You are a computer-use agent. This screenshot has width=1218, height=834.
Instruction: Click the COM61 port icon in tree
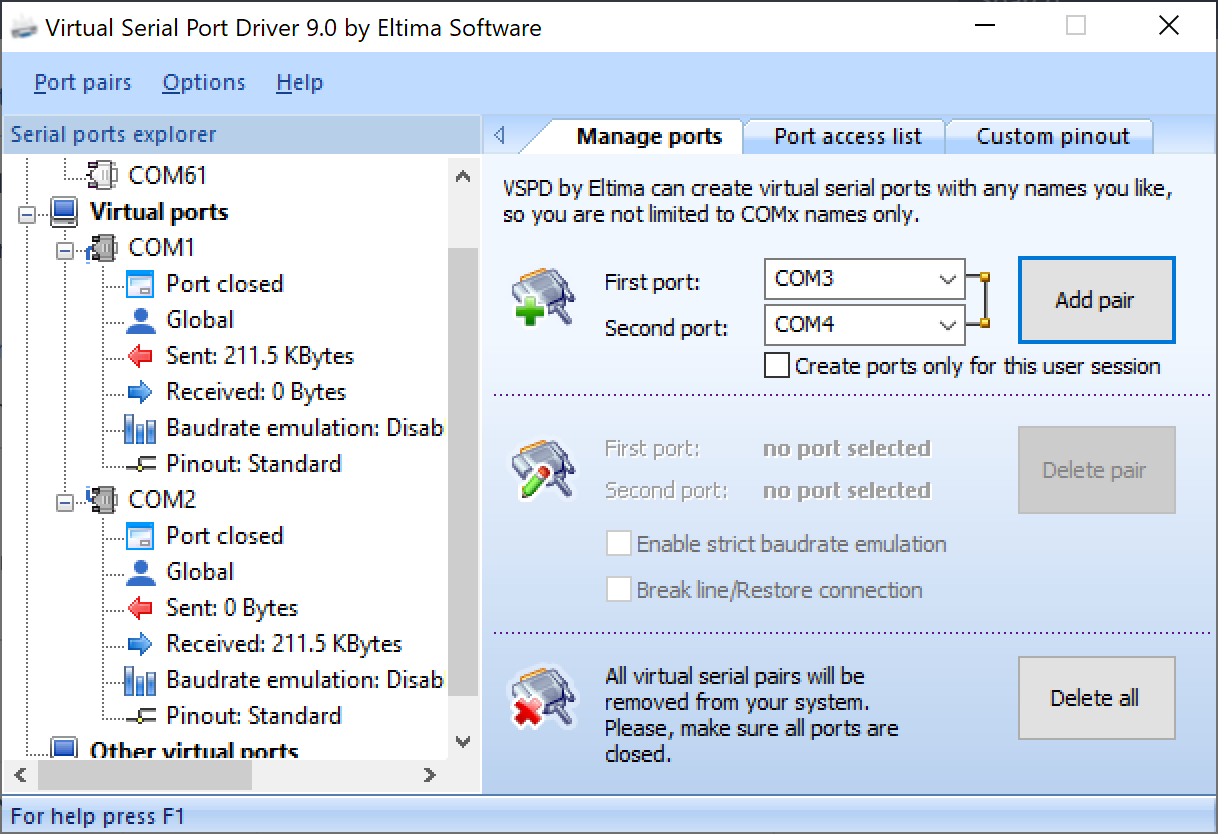pyautogui.click(x=102, y=175)
